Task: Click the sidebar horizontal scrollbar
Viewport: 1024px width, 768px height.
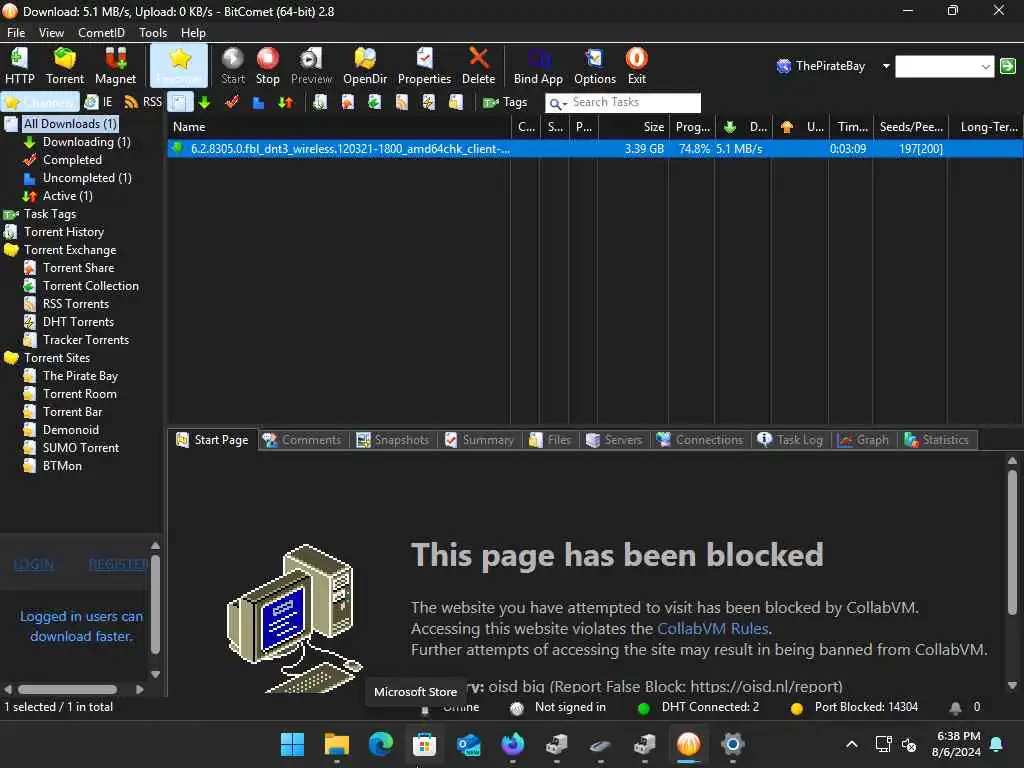Action: point(68,689)
